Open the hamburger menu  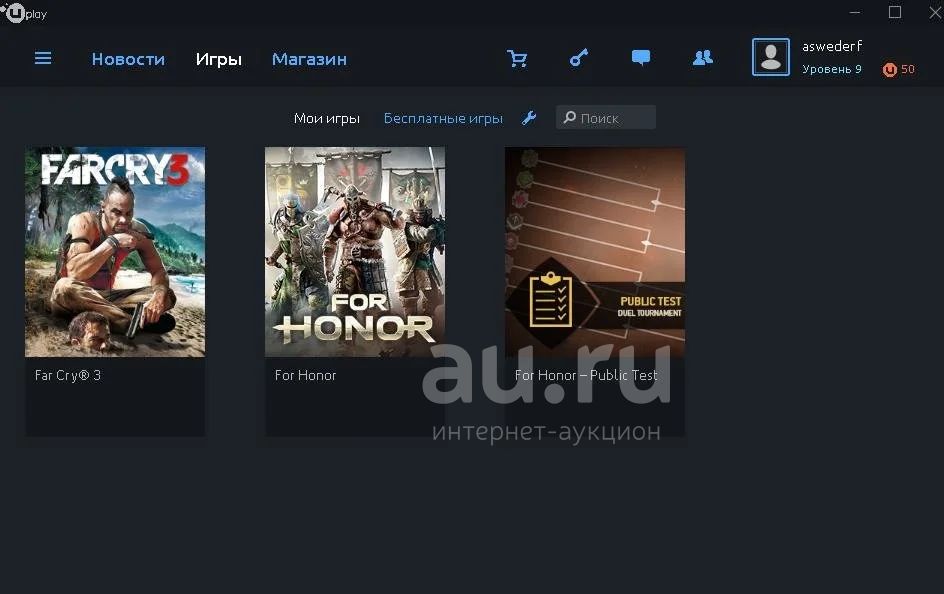(43, 58)
